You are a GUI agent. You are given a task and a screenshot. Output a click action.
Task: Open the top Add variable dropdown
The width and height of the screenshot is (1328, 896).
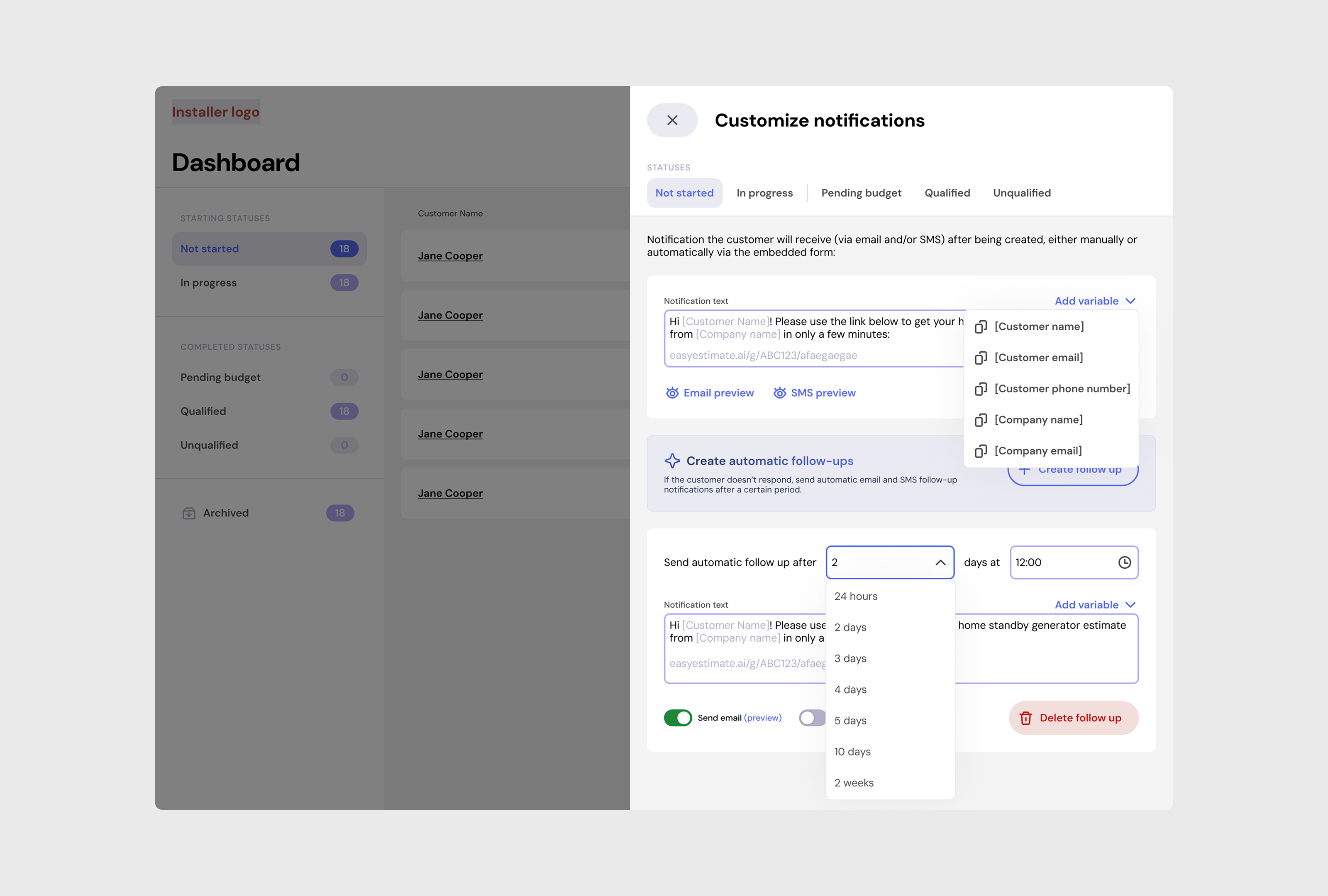click(x=1095, y=301)
